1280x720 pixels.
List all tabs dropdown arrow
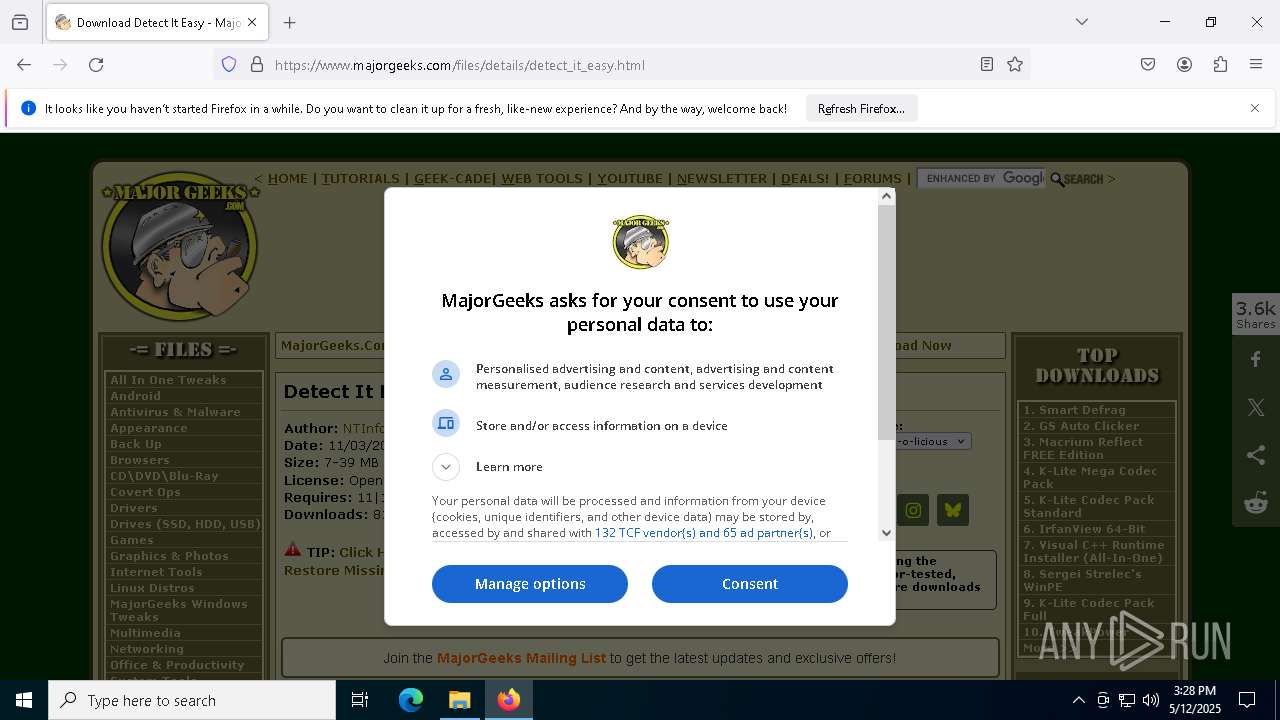pos(1082,22)
